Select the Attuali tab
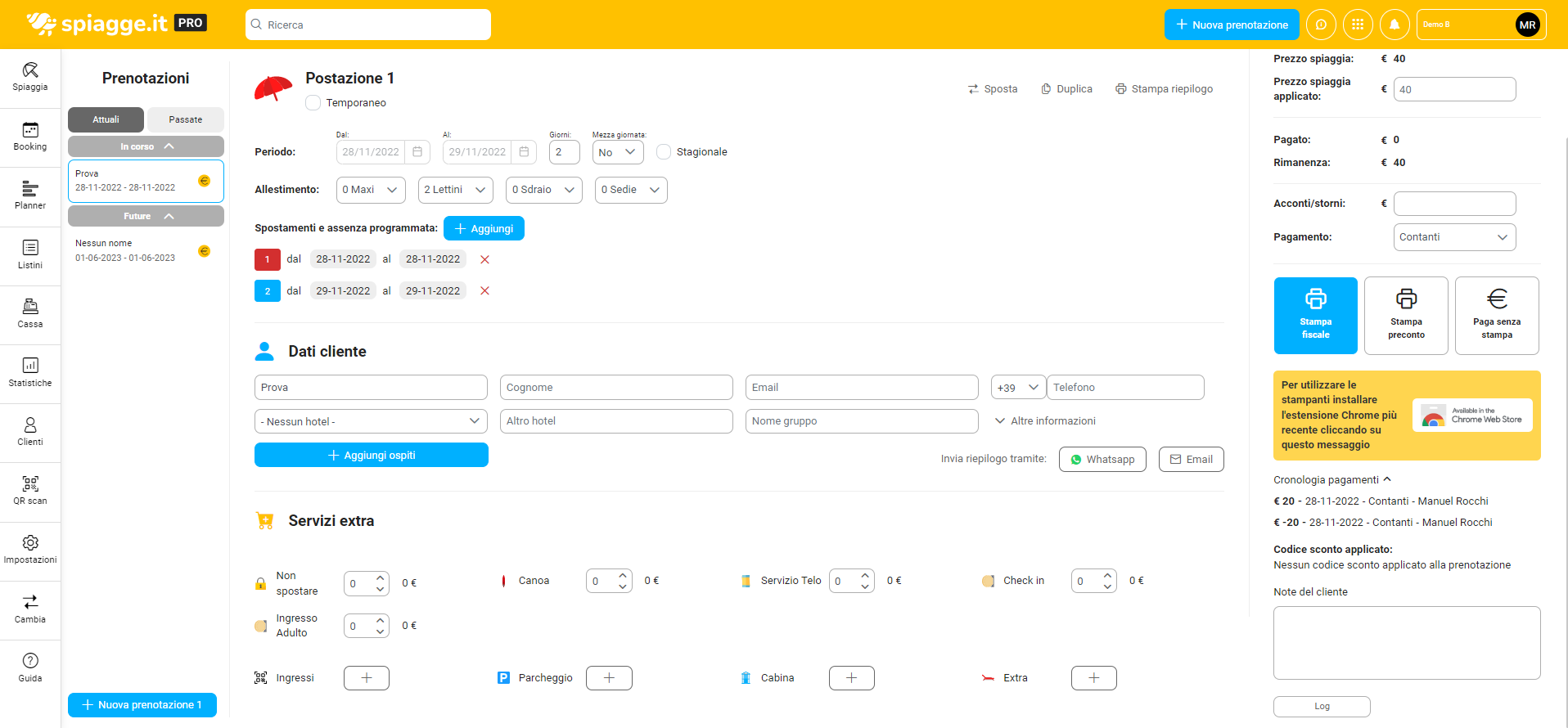 (106, 119)
